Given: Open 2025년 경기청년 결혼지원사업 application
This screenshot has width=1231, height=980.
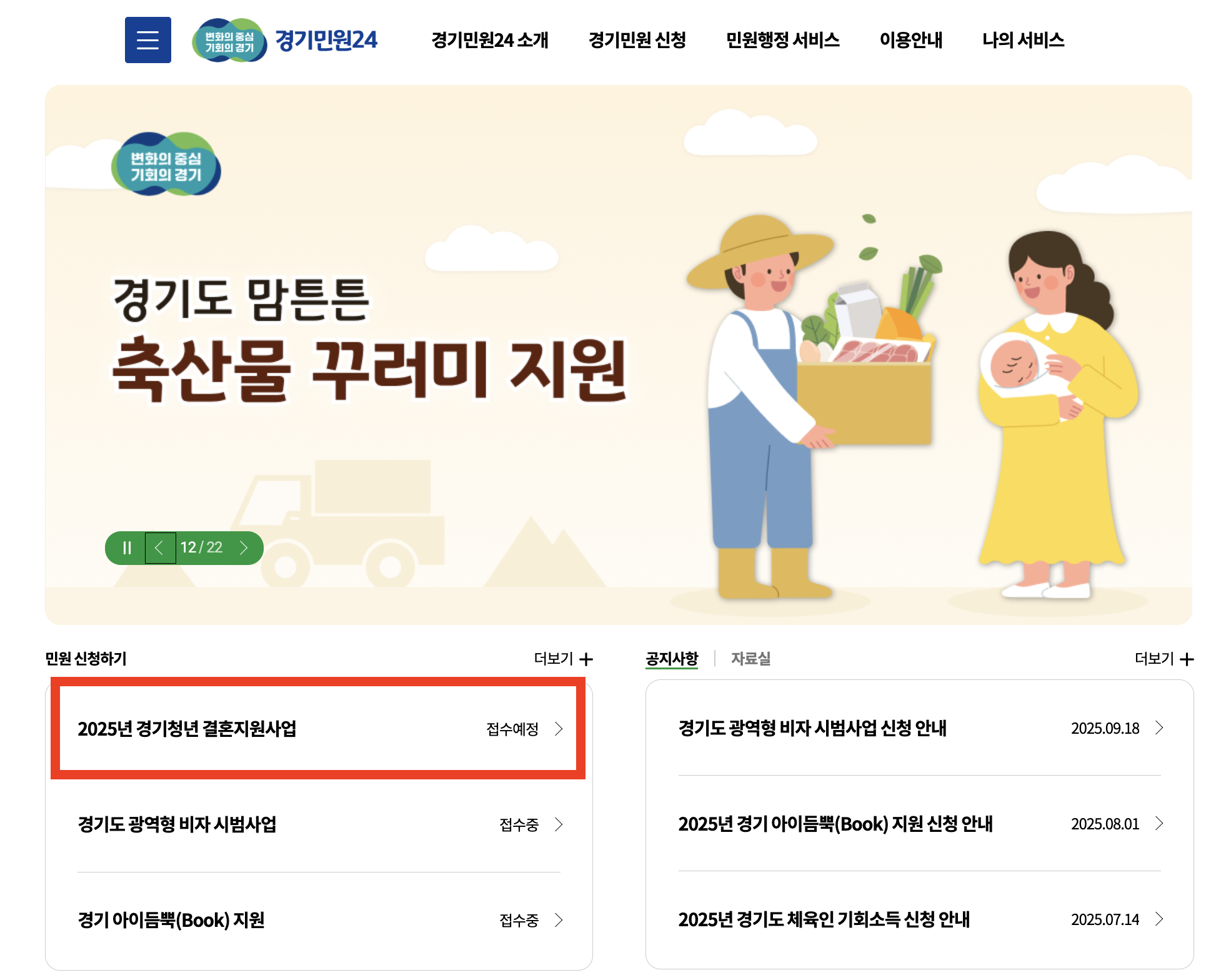Looking at the screenshot, I should tap(187, 729).
